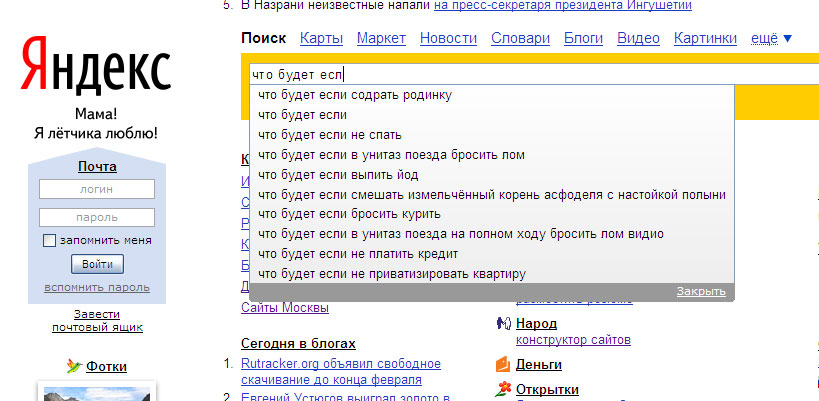
Task: Click the вспомнить пароль link
Action: [97, 288]
